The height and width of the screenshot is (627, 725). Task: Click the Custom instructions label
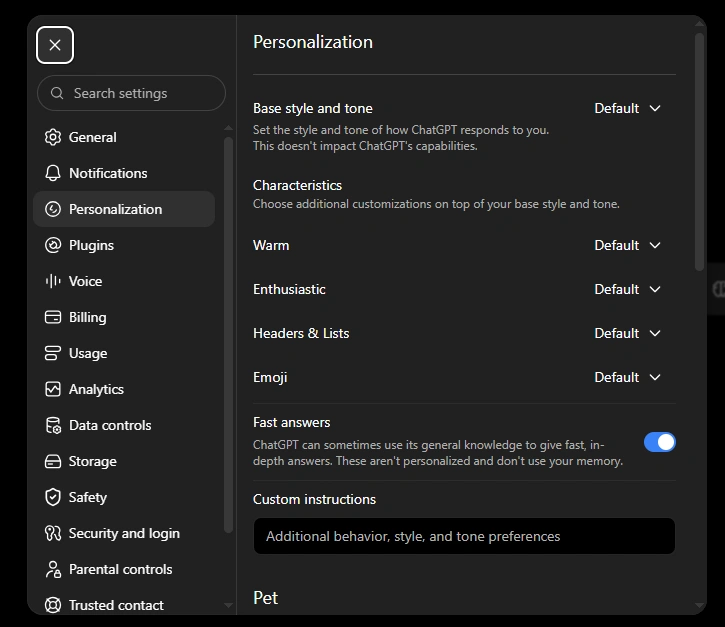click(x=314, y=499)
